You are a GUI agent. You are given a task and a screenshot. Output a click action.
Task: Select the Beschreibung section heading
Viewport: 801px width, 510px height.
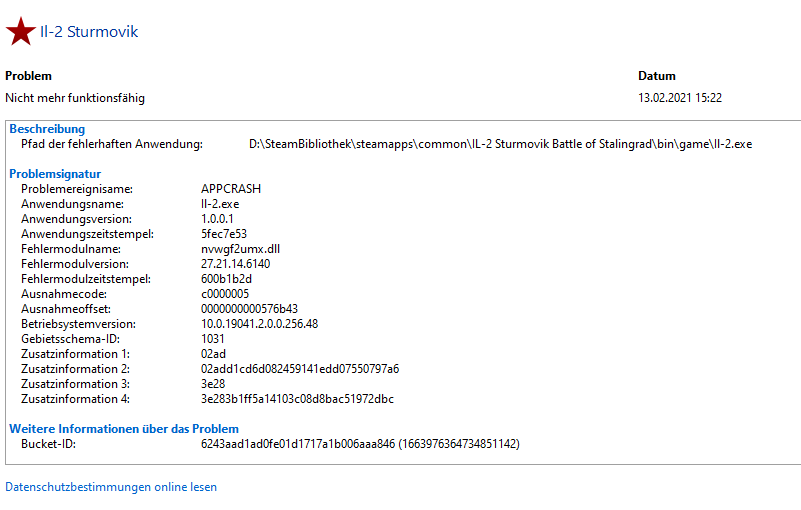tap(47, 129)
